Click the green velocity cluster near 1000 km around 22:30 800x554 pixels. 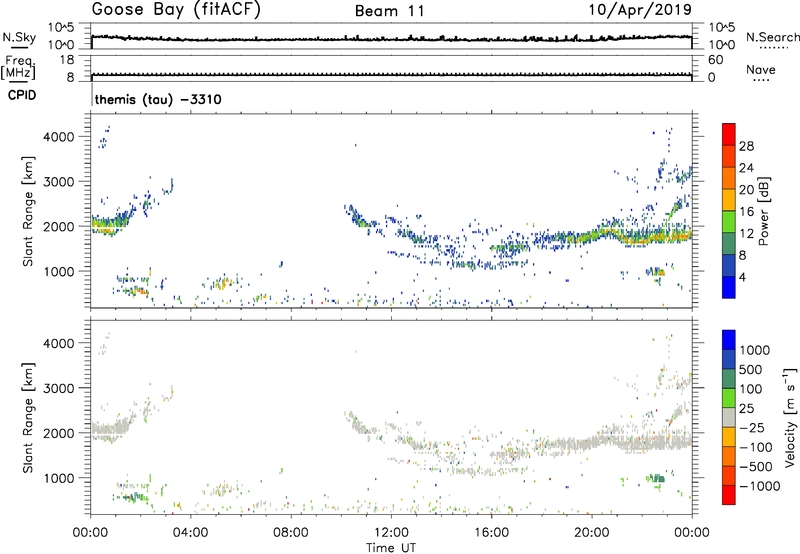(x=656, y=479)
